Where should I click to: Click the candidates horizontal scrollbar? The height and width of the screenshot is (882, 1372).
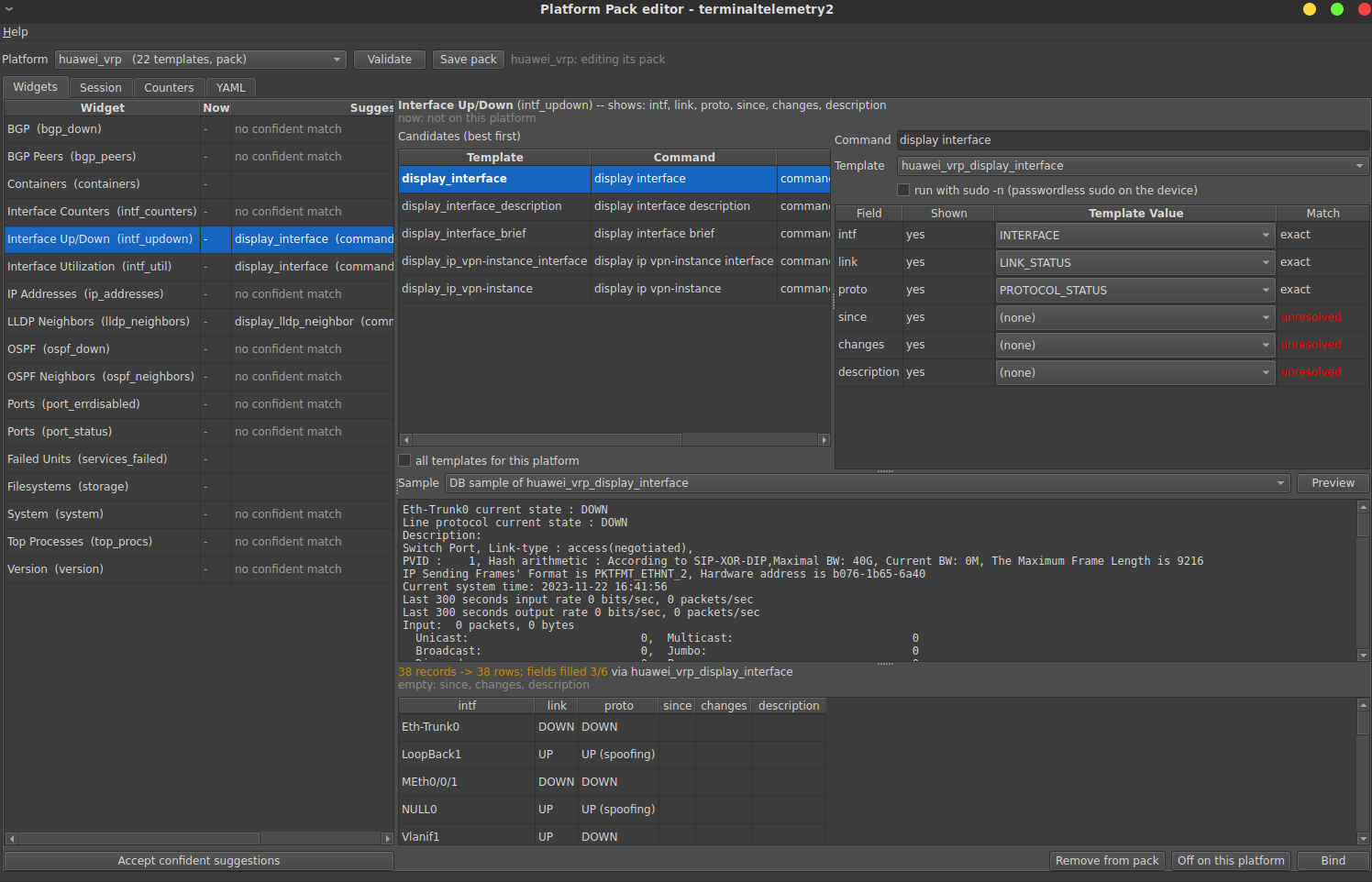[x=548, y=440]
